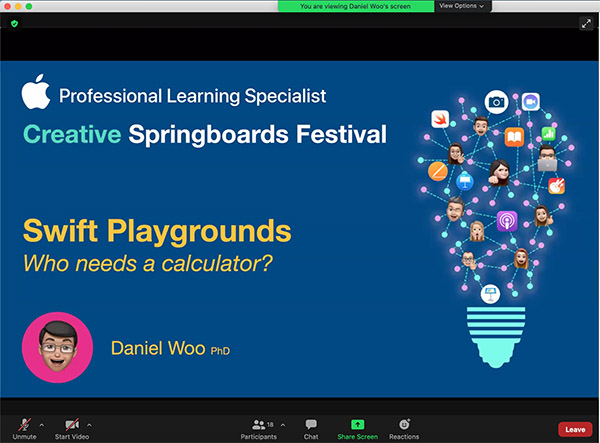Click the blue video camera icon in the slide
This screenshot has width=600, height=443.
point(531,102)
